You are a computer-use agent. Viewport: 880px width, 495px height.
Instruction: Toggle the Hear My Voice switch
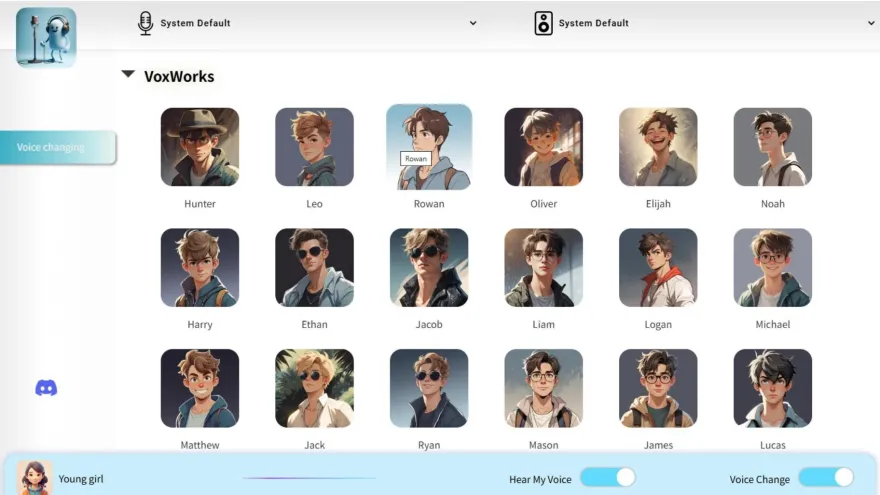608,478
